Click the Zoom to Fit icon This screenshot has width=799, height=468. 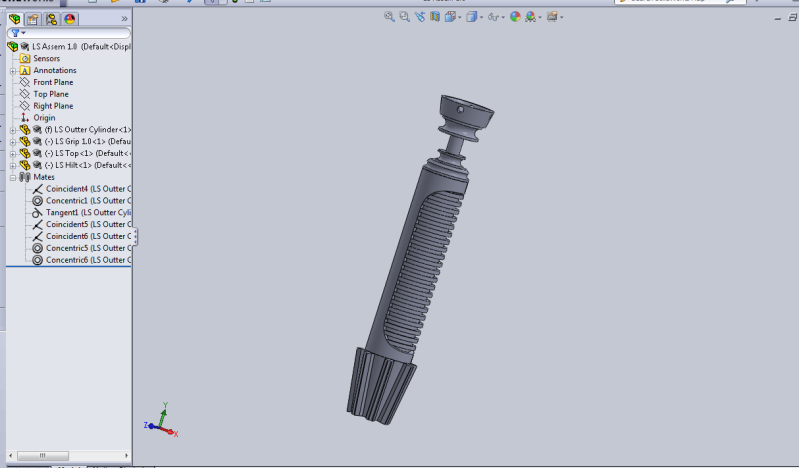coord(389,17)
